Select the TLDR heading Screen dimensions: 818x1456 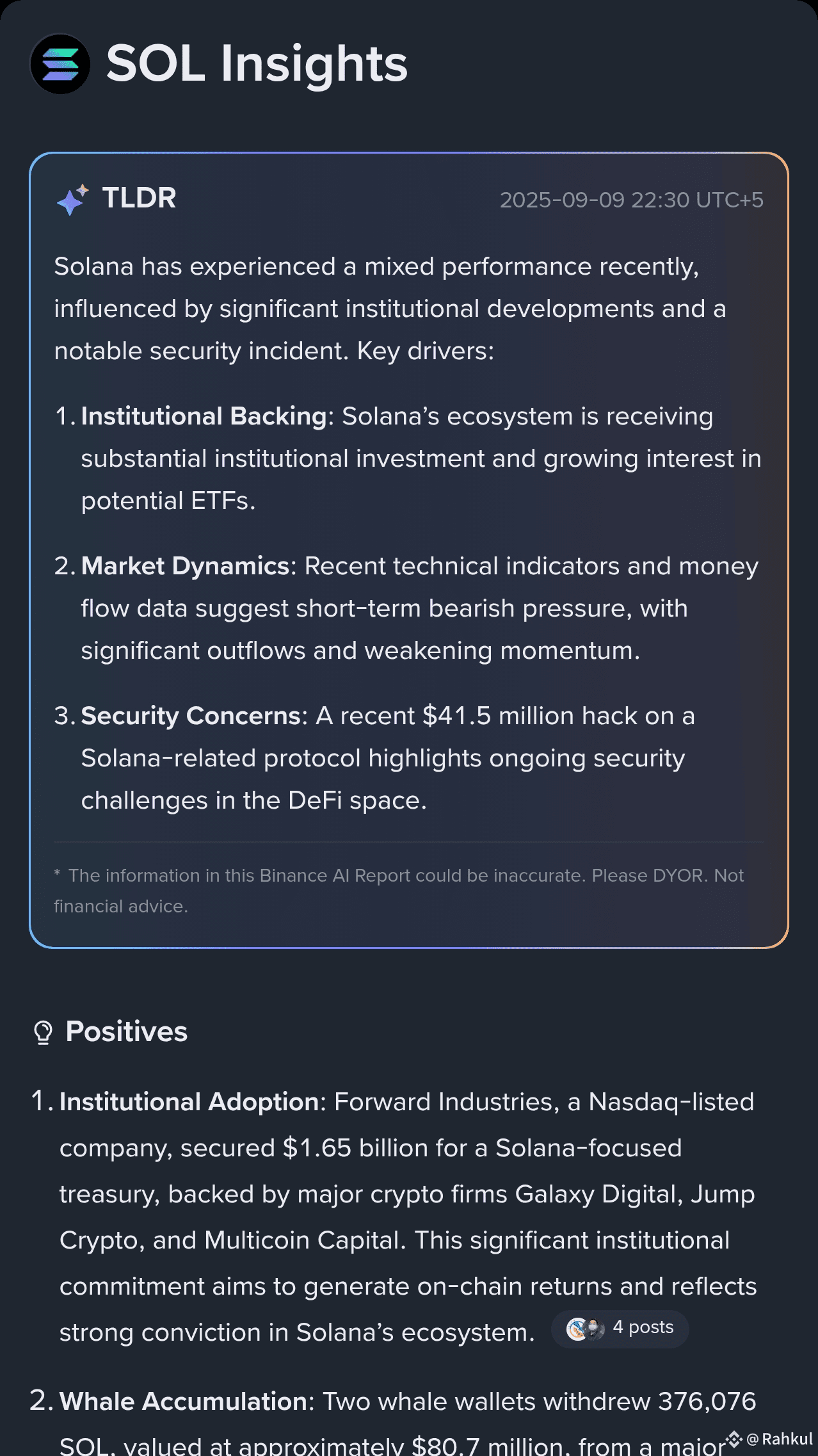click(139, 198)
